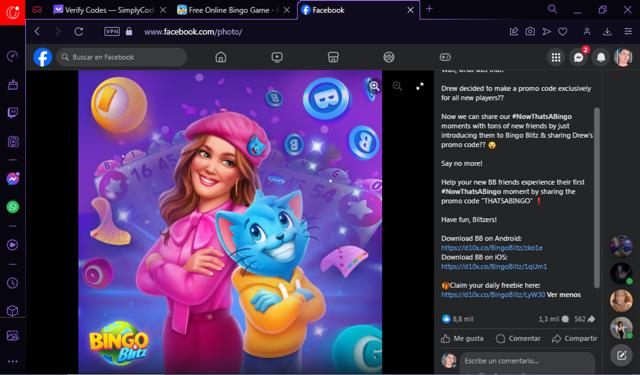Open the sidebar player icon

13,245
